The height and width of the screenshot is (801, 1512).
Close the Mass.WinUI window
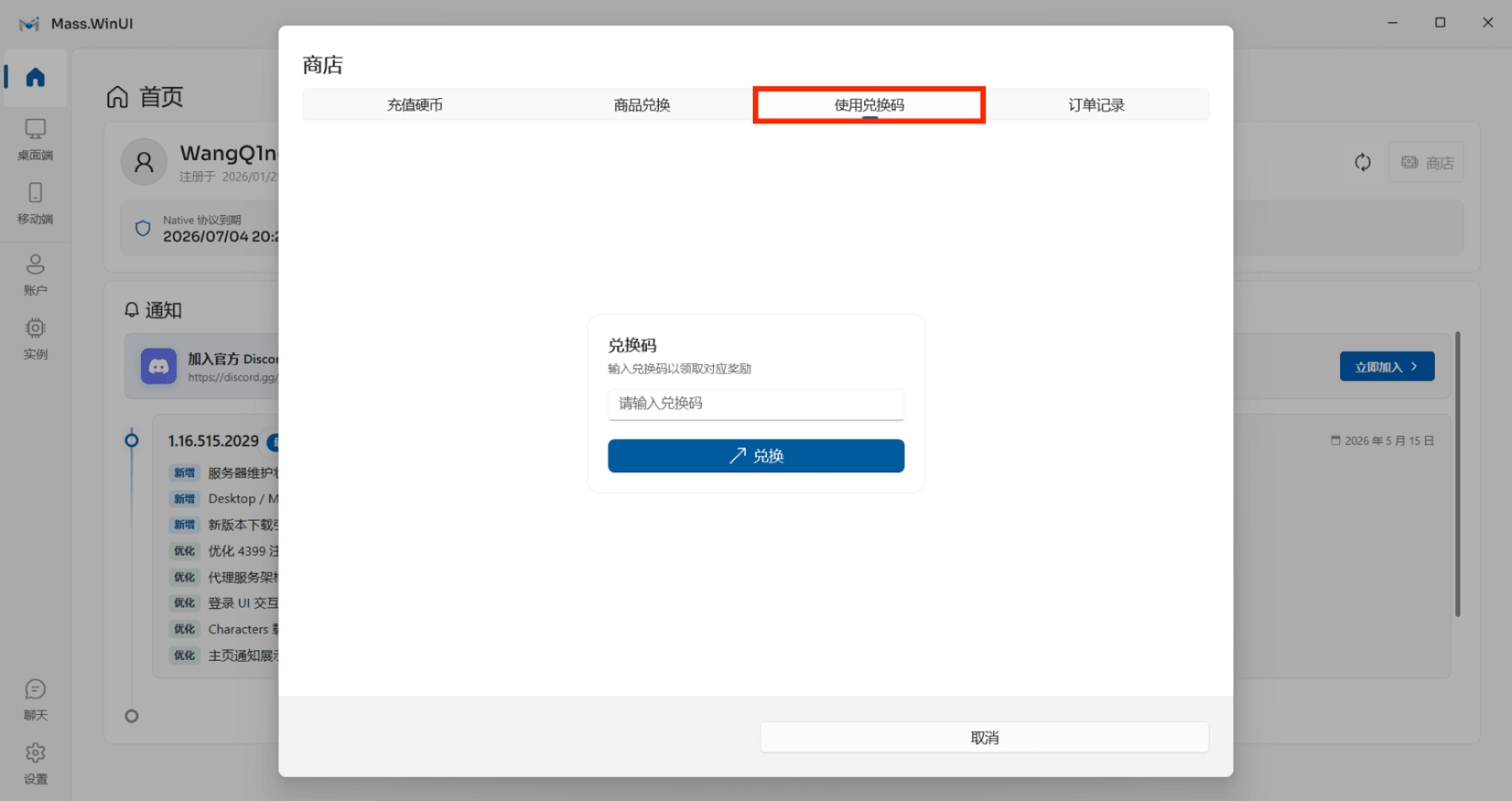coord(1488,22)
